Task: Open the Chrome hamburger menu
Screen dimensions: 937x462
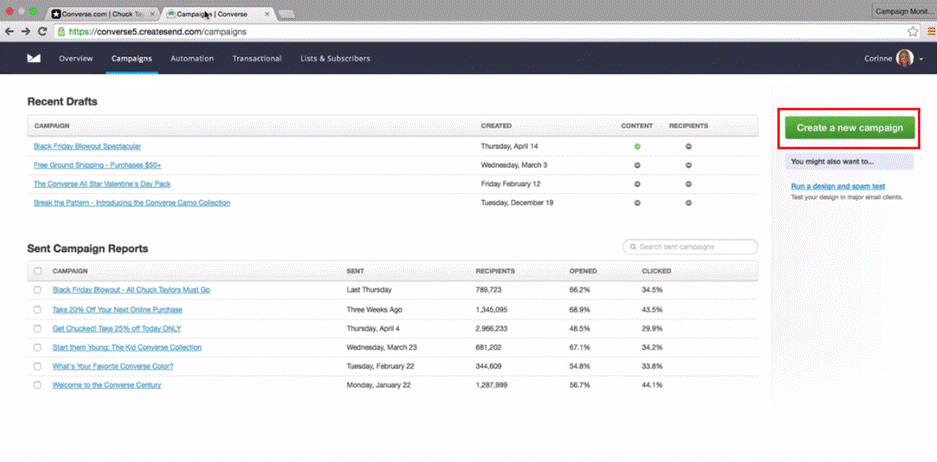Action: 927,32
